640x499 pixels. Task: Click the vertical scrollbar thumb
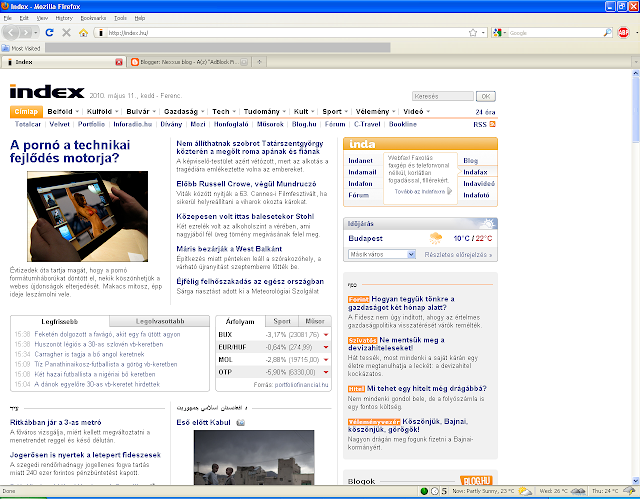coord(636,109)
